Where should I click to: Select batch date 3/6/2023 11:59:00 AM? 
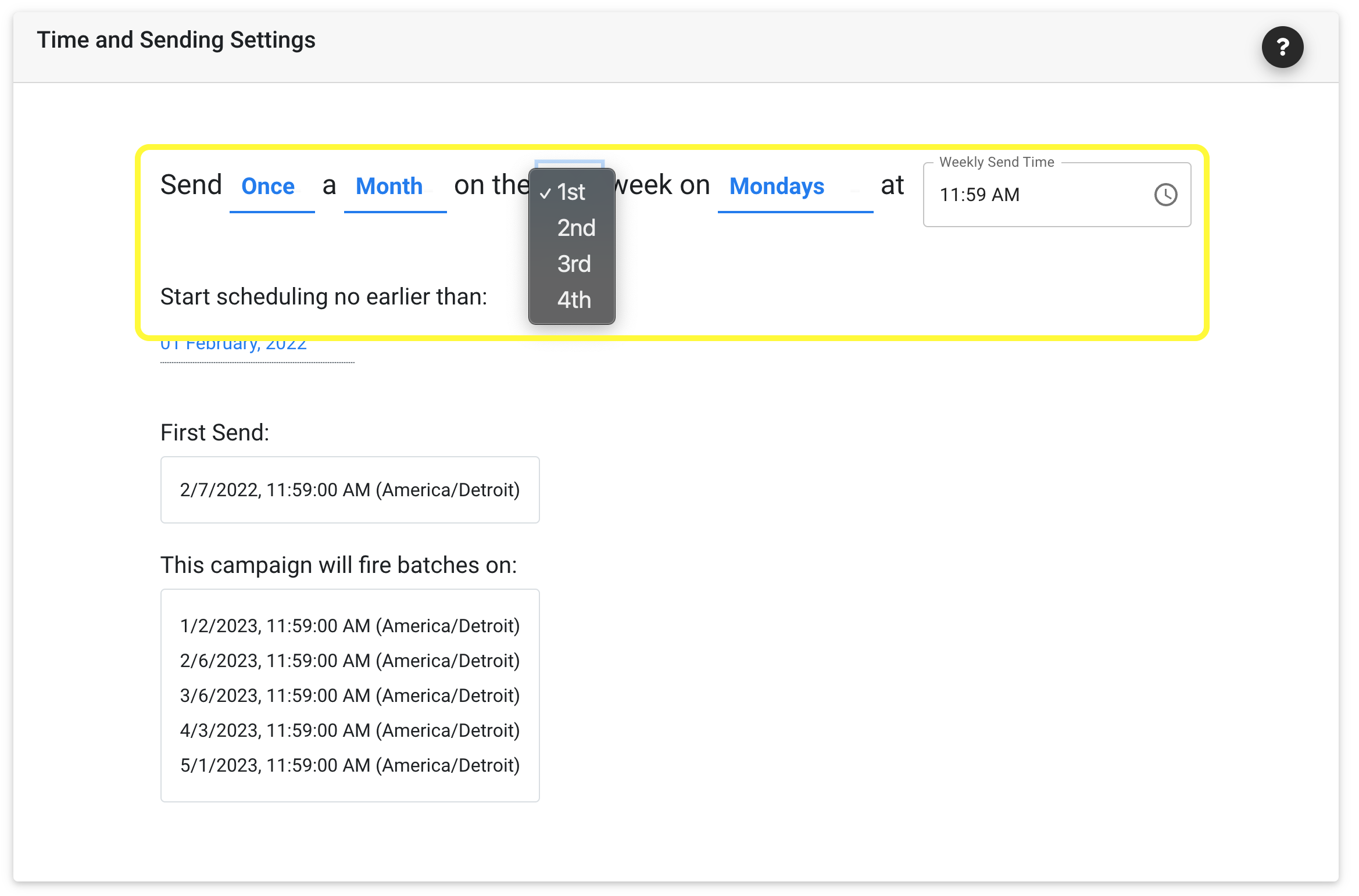coord(350,696)
